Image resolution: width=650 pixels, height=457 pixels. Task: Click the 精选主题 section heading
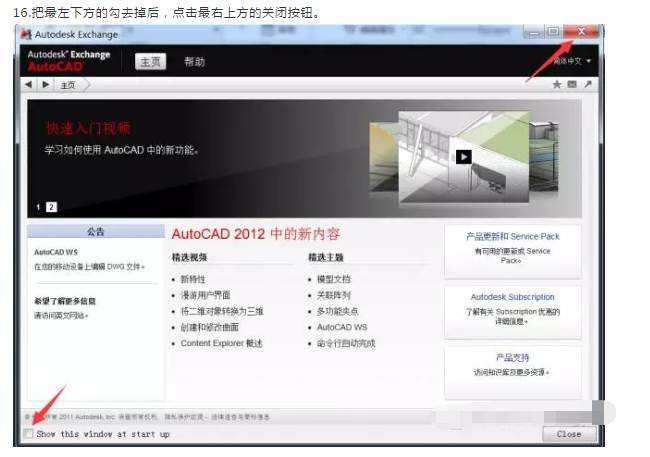[x=326, y=257]
